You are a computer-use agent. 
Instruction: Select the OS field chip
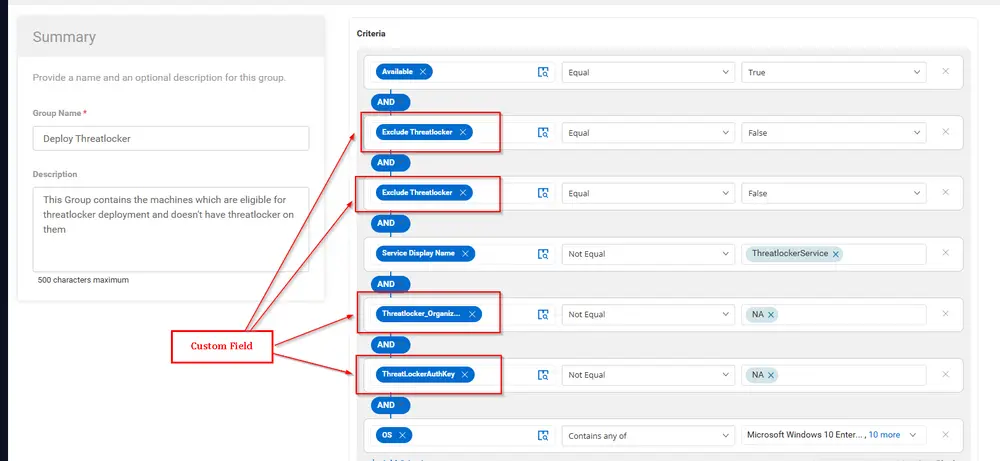click(393, 435)
